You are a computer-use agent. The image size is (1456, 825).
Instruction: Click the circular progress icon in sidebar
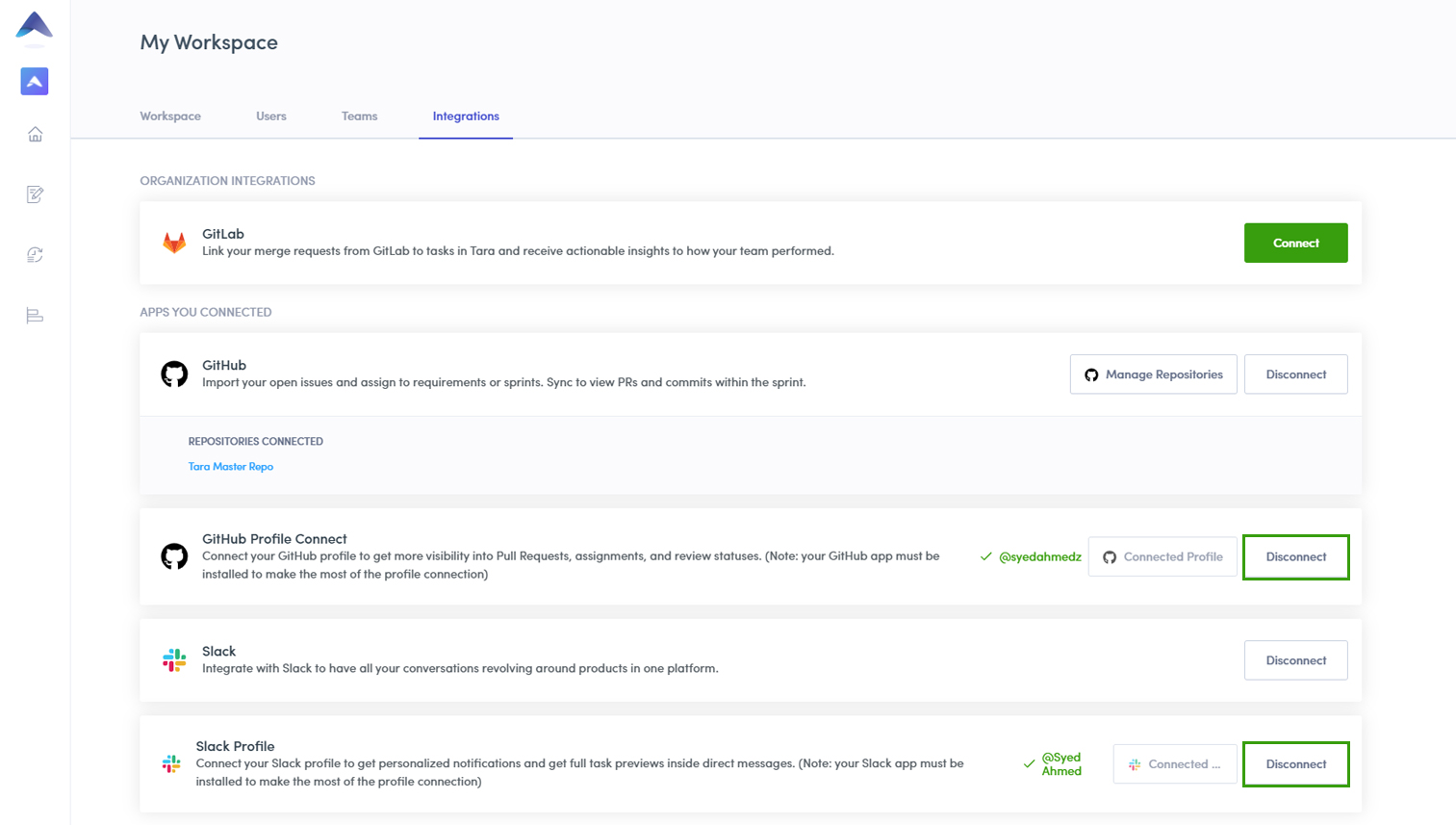click(35, 255)
